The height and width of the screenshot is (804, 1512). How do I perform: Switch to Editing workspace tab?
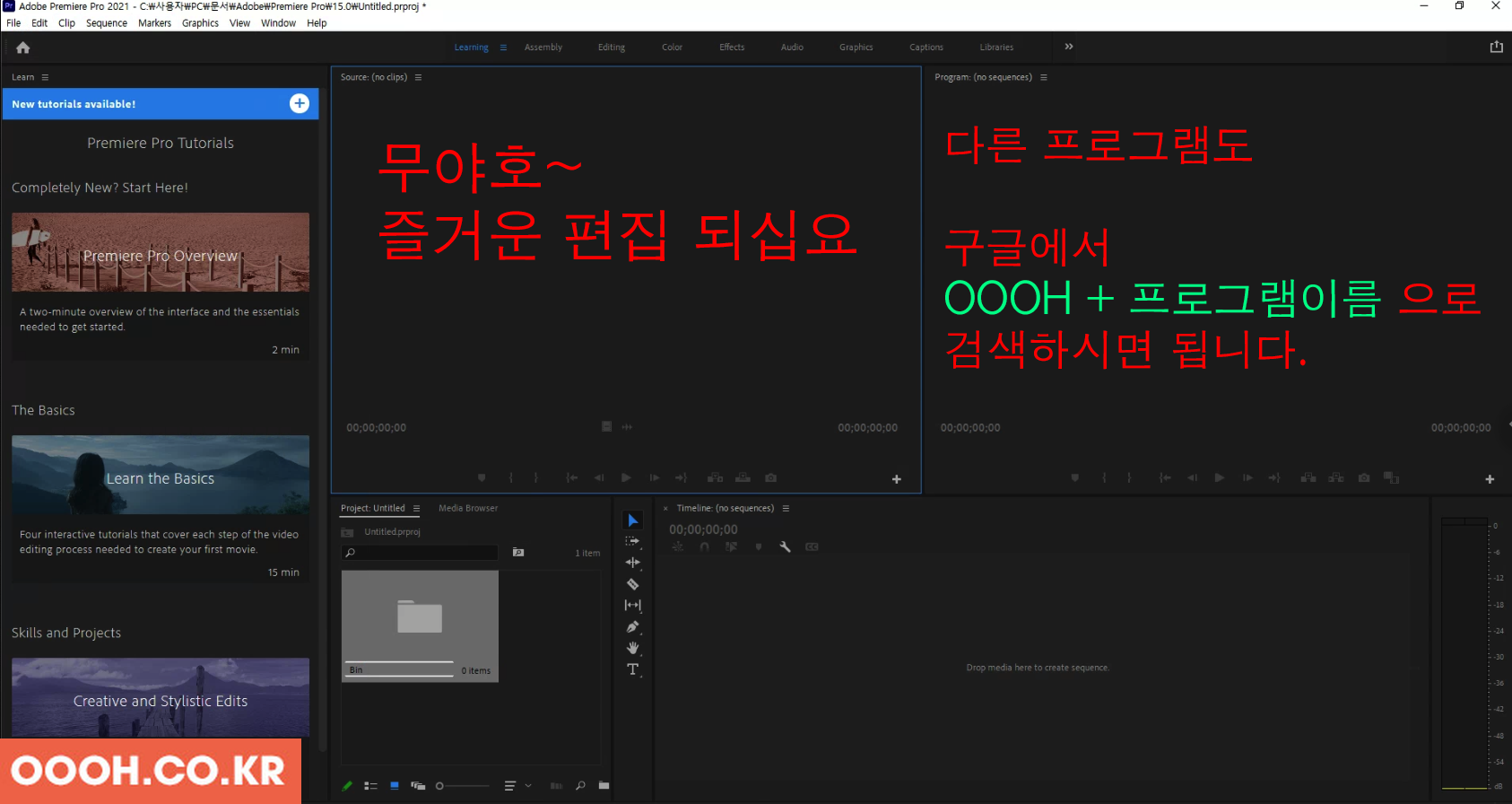tap(612, 48)
